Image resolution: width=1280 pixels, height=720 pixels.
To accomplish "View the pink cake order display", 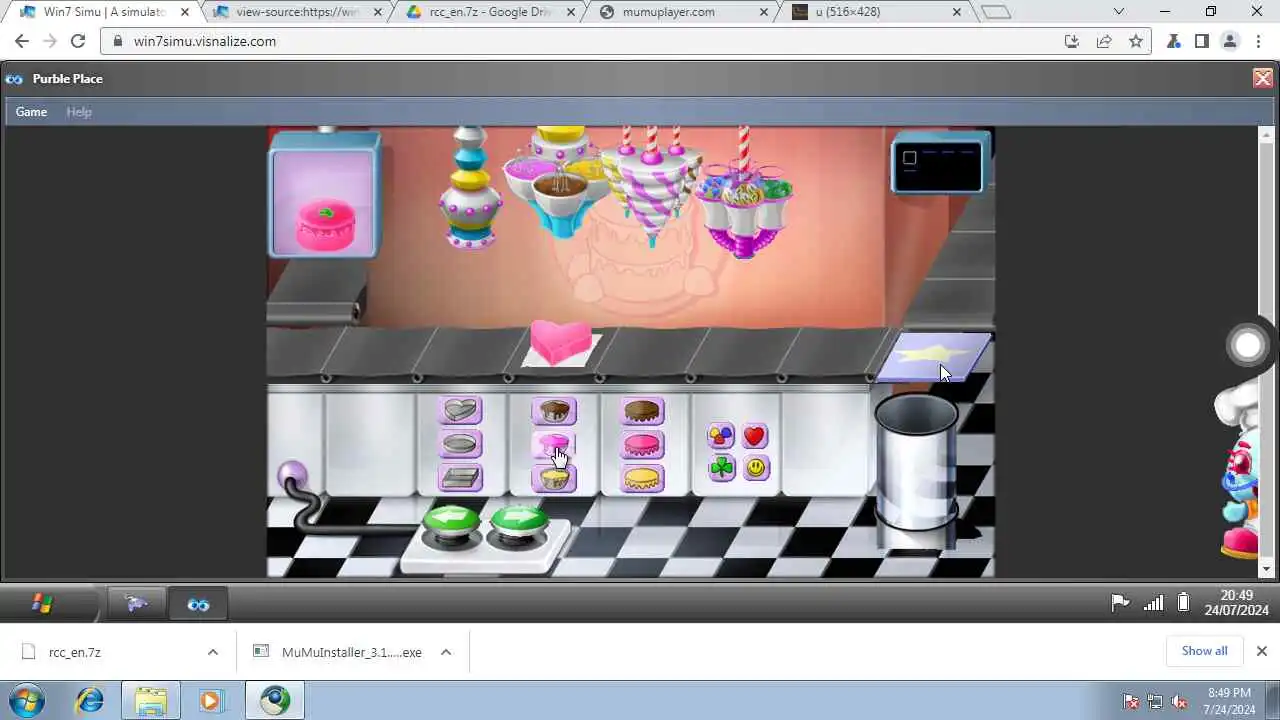I will pyautogui.click(x=325, y=200).
